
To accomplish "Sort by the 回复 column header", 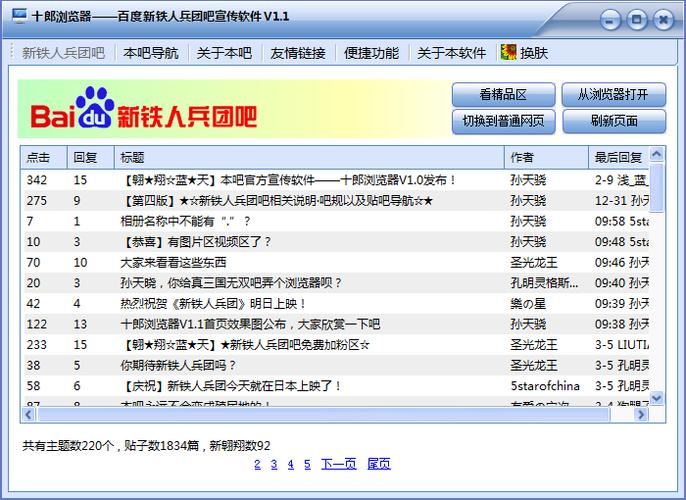I will pos(90,157).
